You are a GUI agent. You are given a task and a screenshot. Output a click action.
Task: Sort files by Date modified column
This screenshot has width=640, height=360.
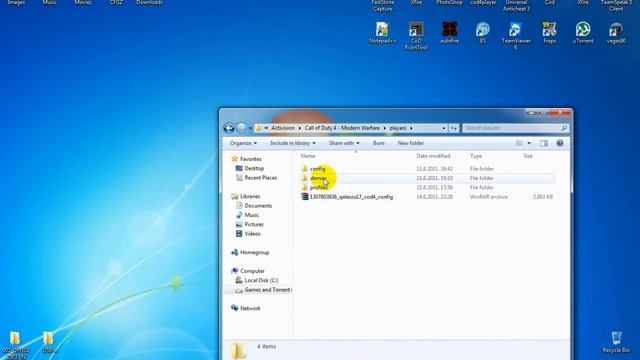(433, 156)
